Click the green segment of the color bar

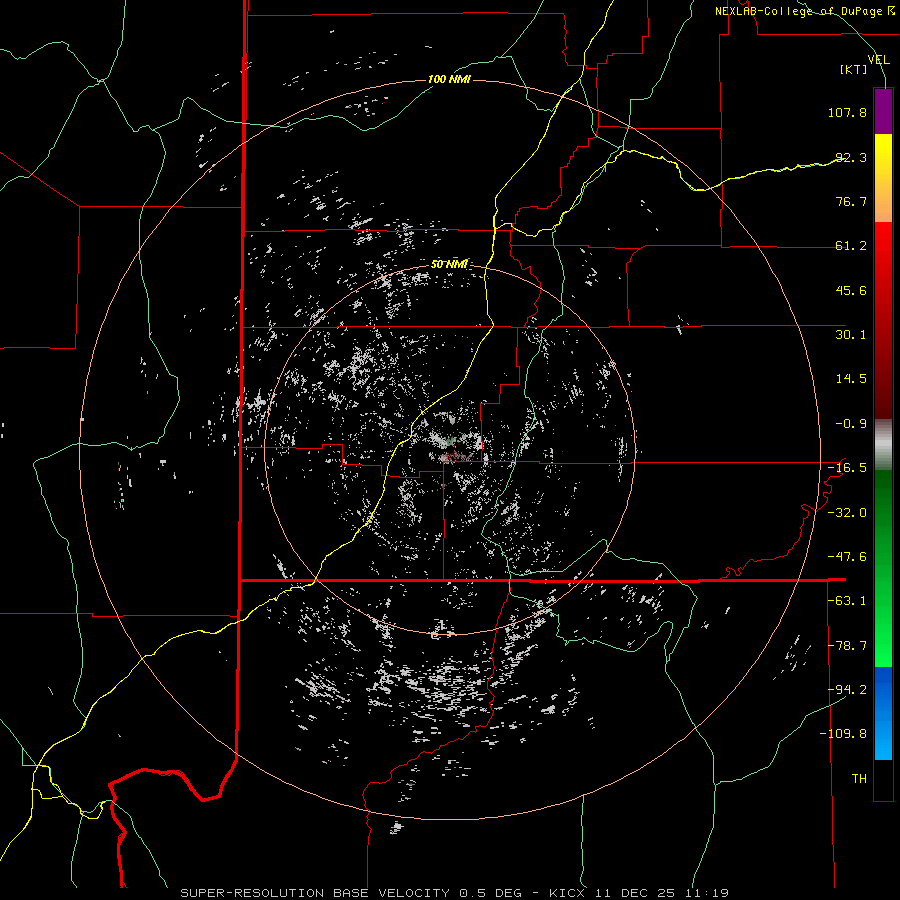tap(883, 568)
